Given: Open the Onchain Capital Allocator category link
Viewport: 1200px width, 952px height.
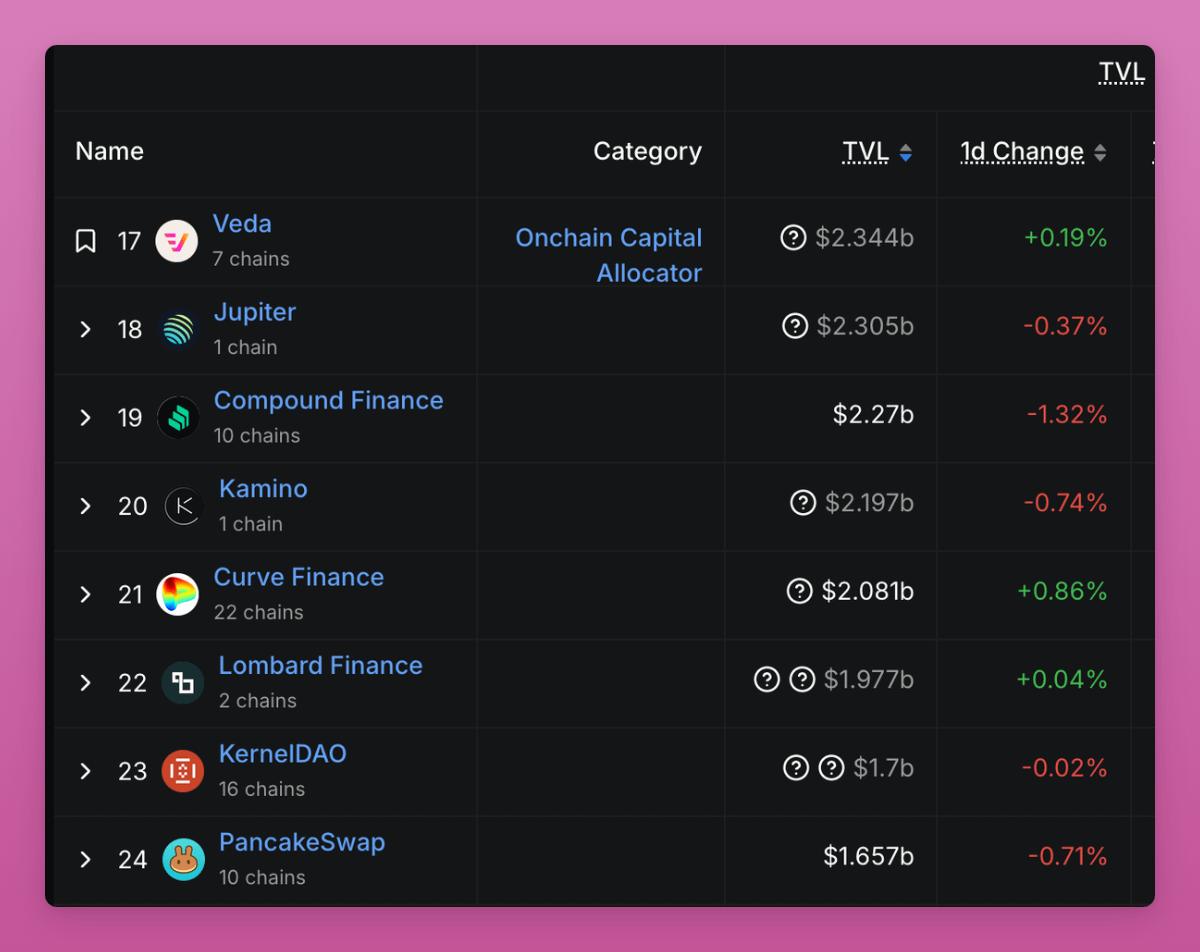Looking at the screenshot, I should point(609,255).
